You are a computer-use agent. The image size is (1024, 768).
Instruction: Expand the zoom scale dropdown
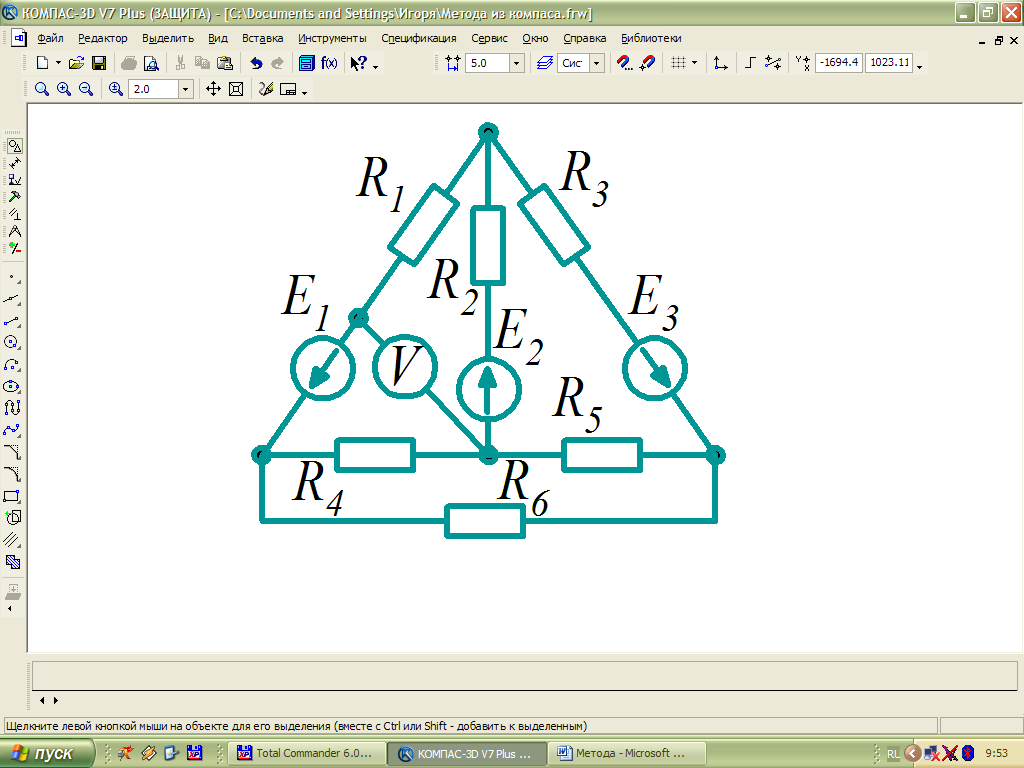pyautogui.click(x=186, y=89)
